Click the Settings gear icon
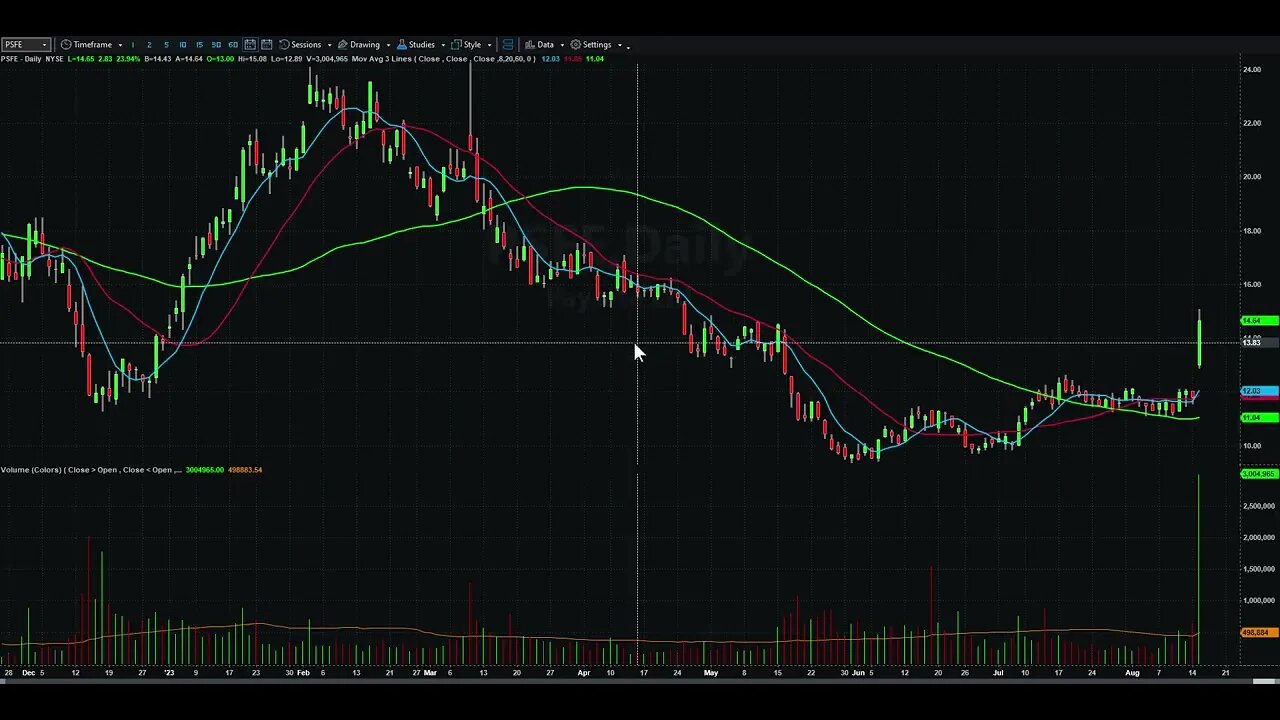Viewport: 1280px width, 720px height. pos(576,45)
